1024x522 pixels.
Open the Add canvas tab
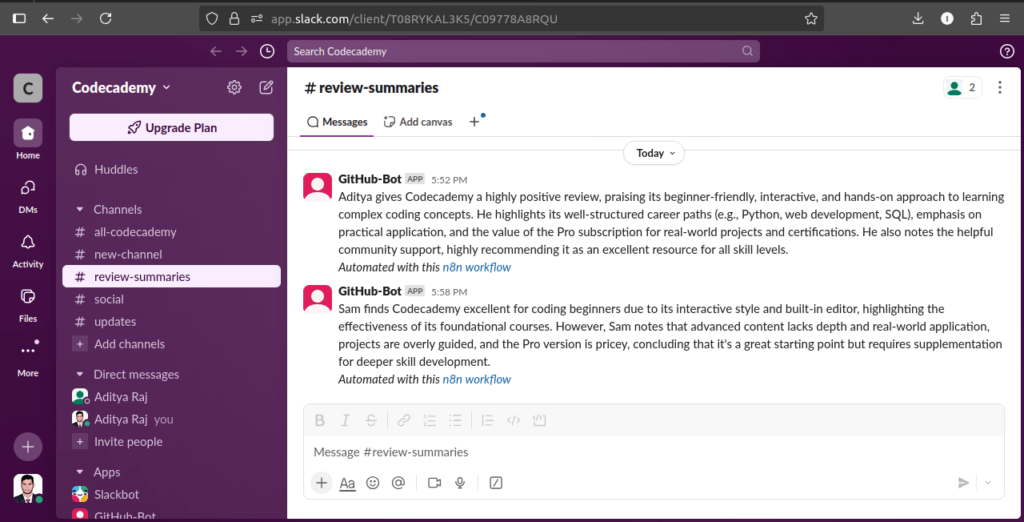418,122
